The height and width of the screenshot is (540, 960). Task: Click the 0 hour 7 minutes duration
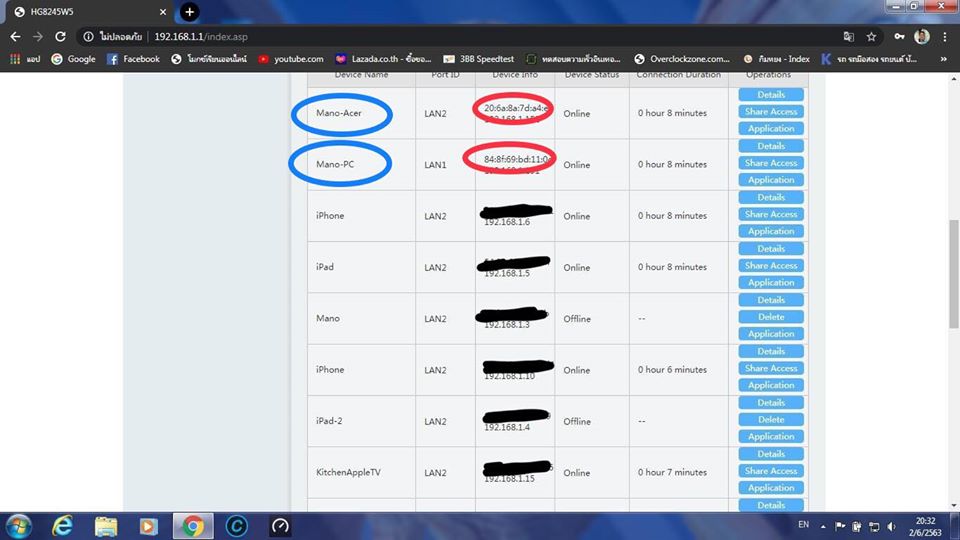[672, 473]
